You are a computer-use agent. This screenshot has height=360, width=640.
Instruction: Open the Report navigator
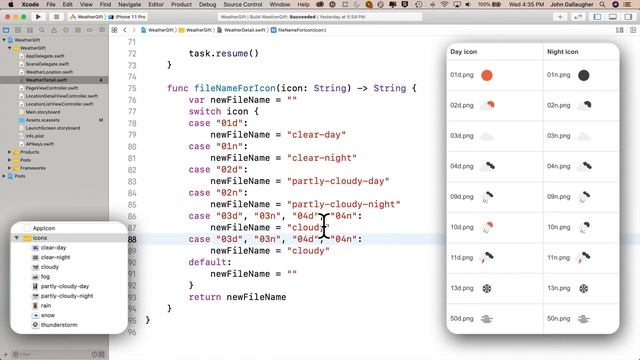102,30
